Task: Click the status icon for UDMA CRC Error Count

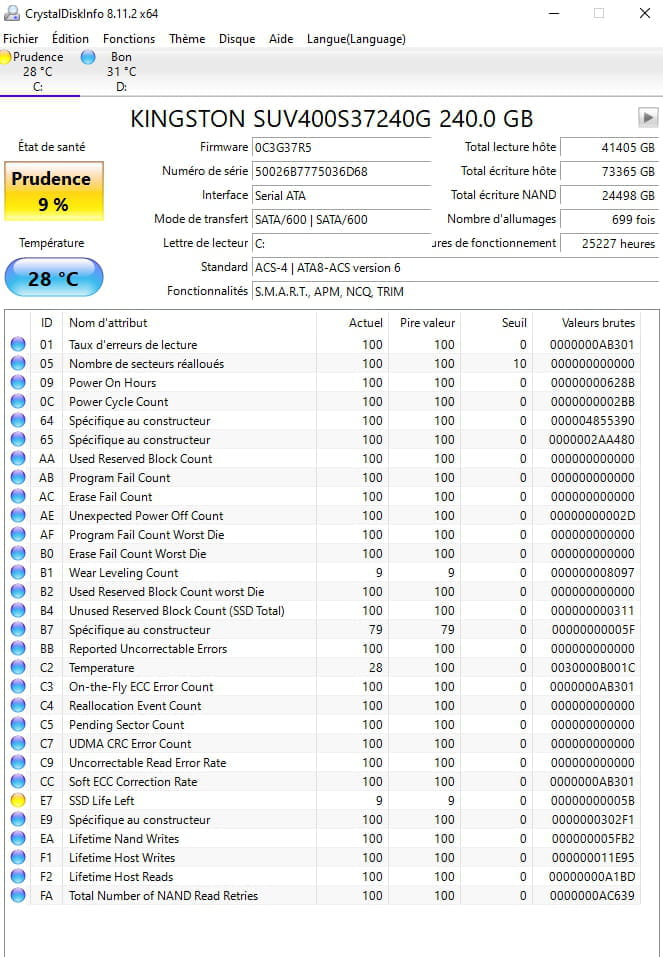Action: (18, 743)
